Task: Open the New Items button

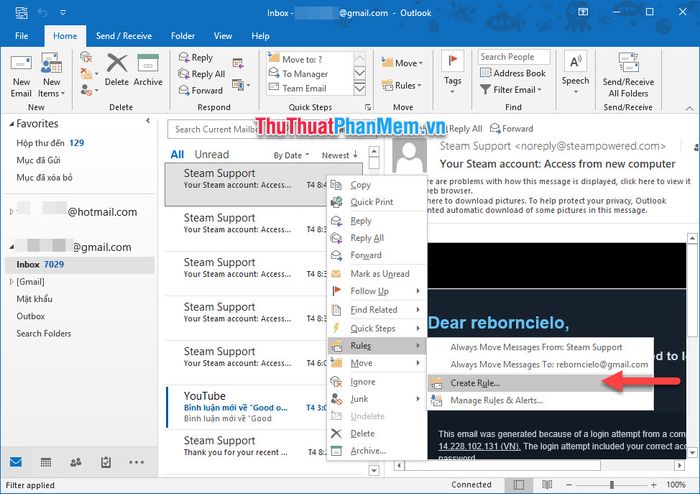Action: pyautogui.click(x=51, y=75)
